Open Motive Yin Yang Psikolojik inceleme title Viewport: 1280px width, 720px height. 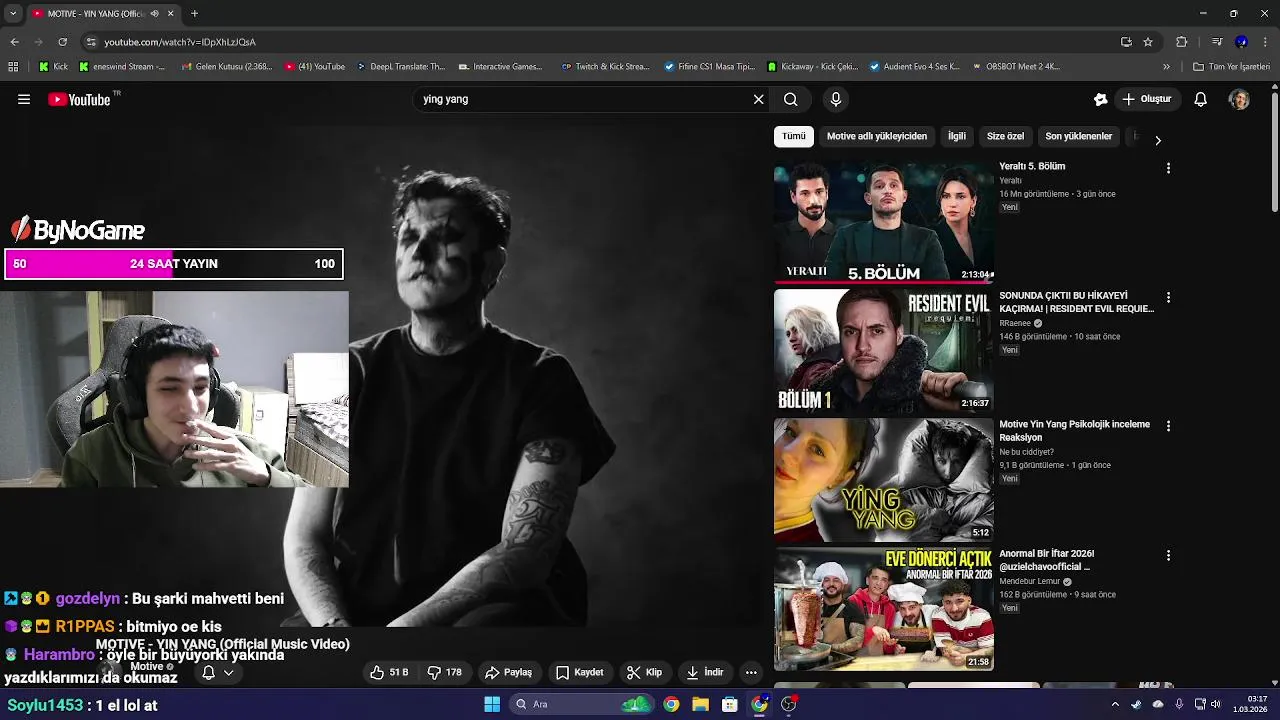click(x=1074, y=430)
